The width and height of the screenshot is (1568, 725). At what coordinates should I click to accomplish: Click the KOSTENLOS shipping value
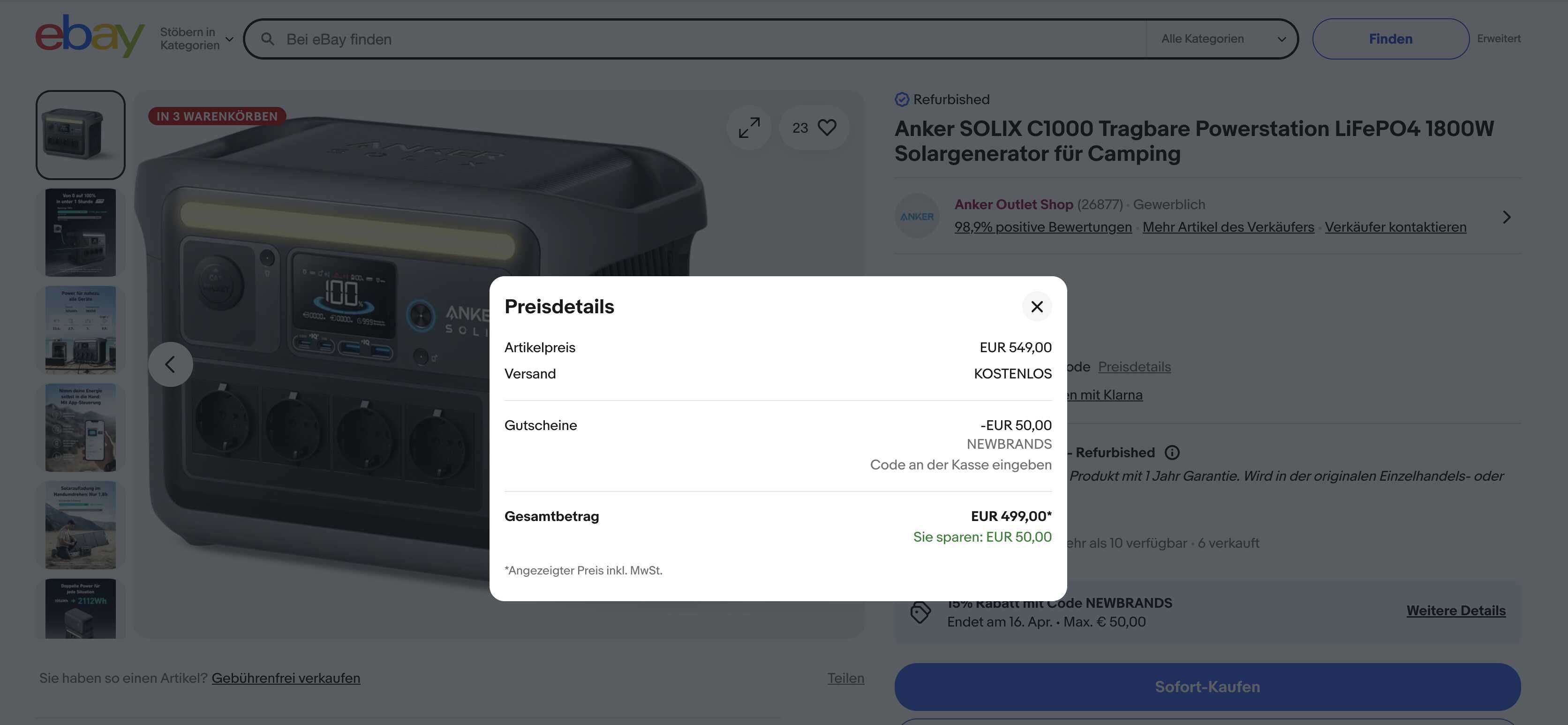1012,373
